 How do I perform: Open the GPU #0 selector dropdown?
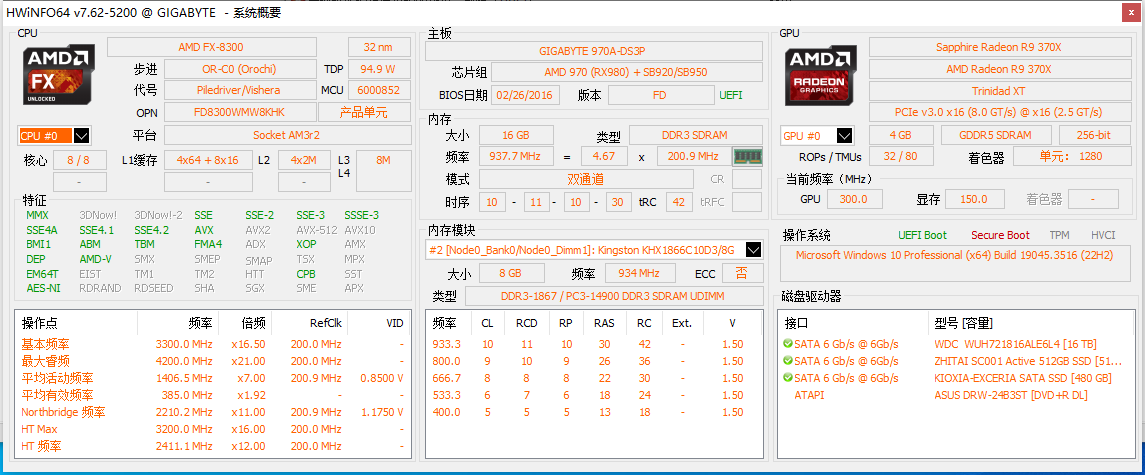[845, 136]
